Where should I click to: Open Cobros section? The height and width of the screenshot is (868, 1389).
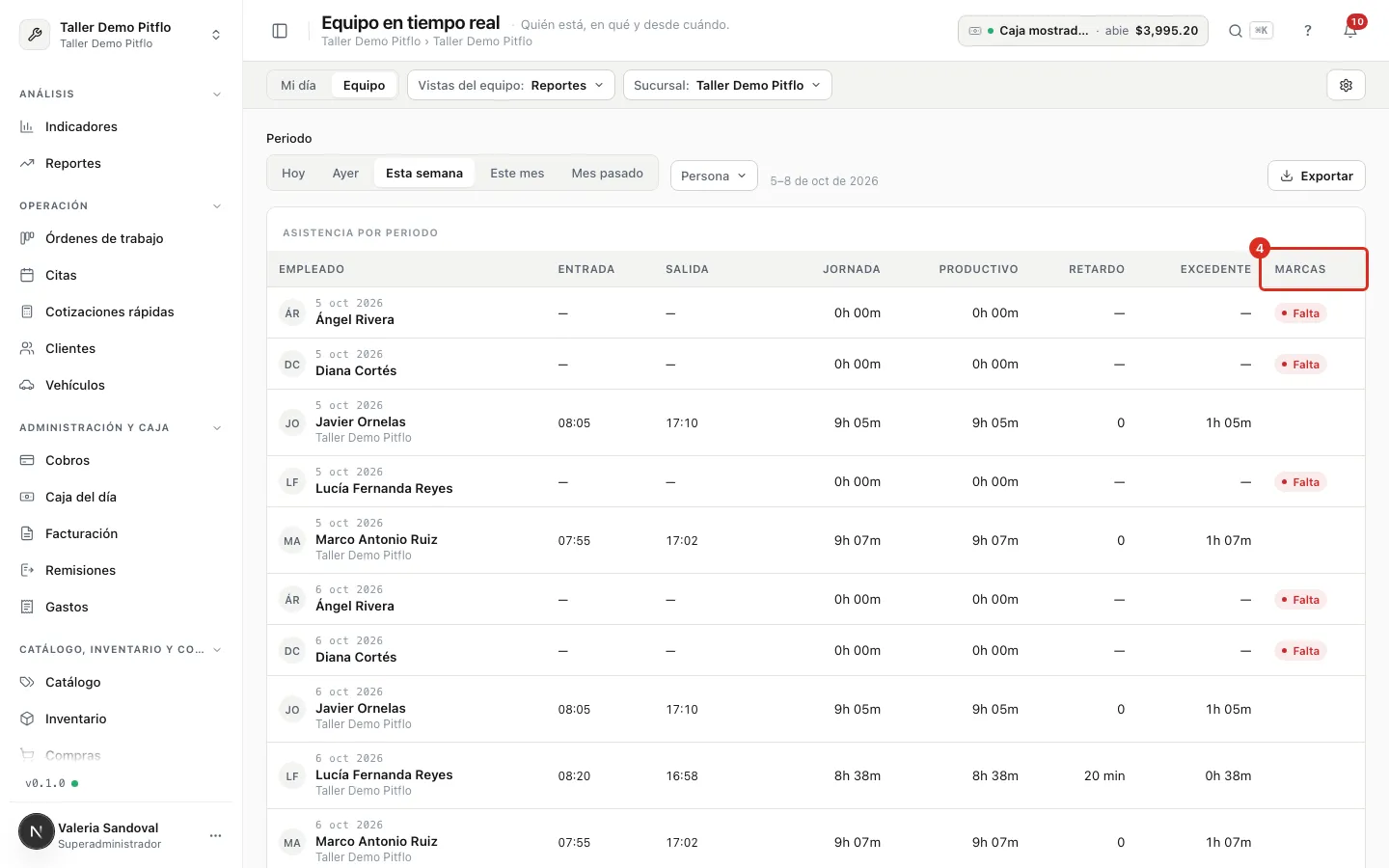tap(121, 460)
